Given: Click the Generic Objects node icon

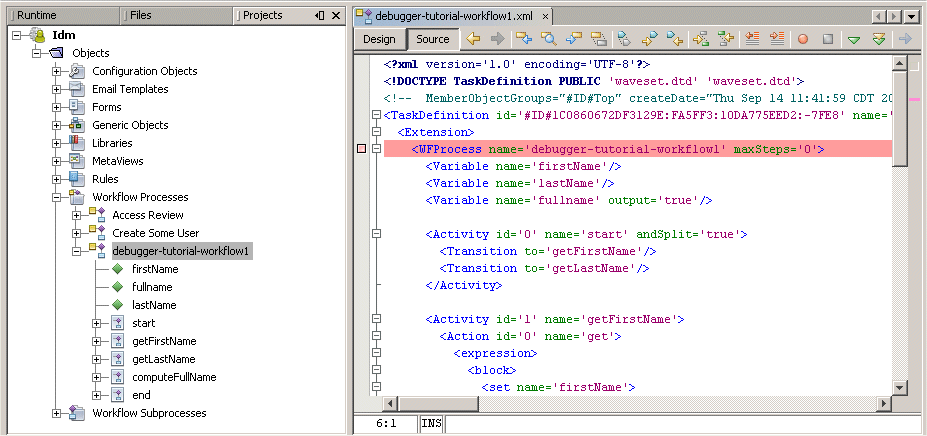Looking at the screenshot, I should tap(77, 125).
